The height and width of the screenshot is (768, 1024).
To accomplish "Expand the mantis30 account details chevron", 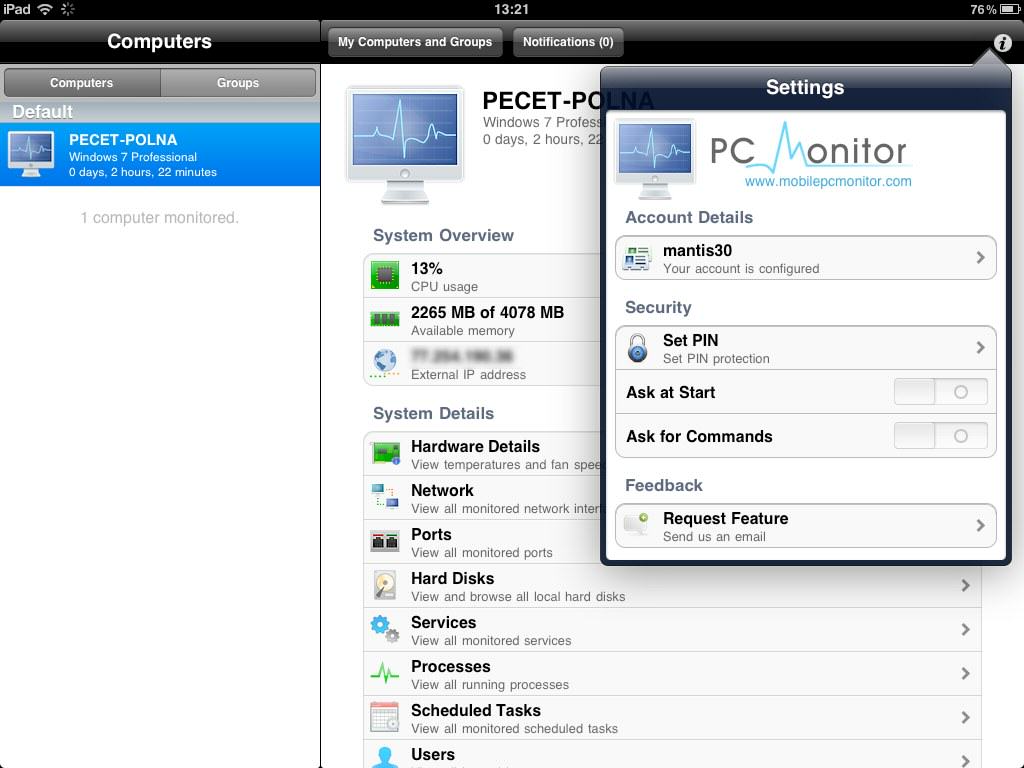I will [980, 258].
